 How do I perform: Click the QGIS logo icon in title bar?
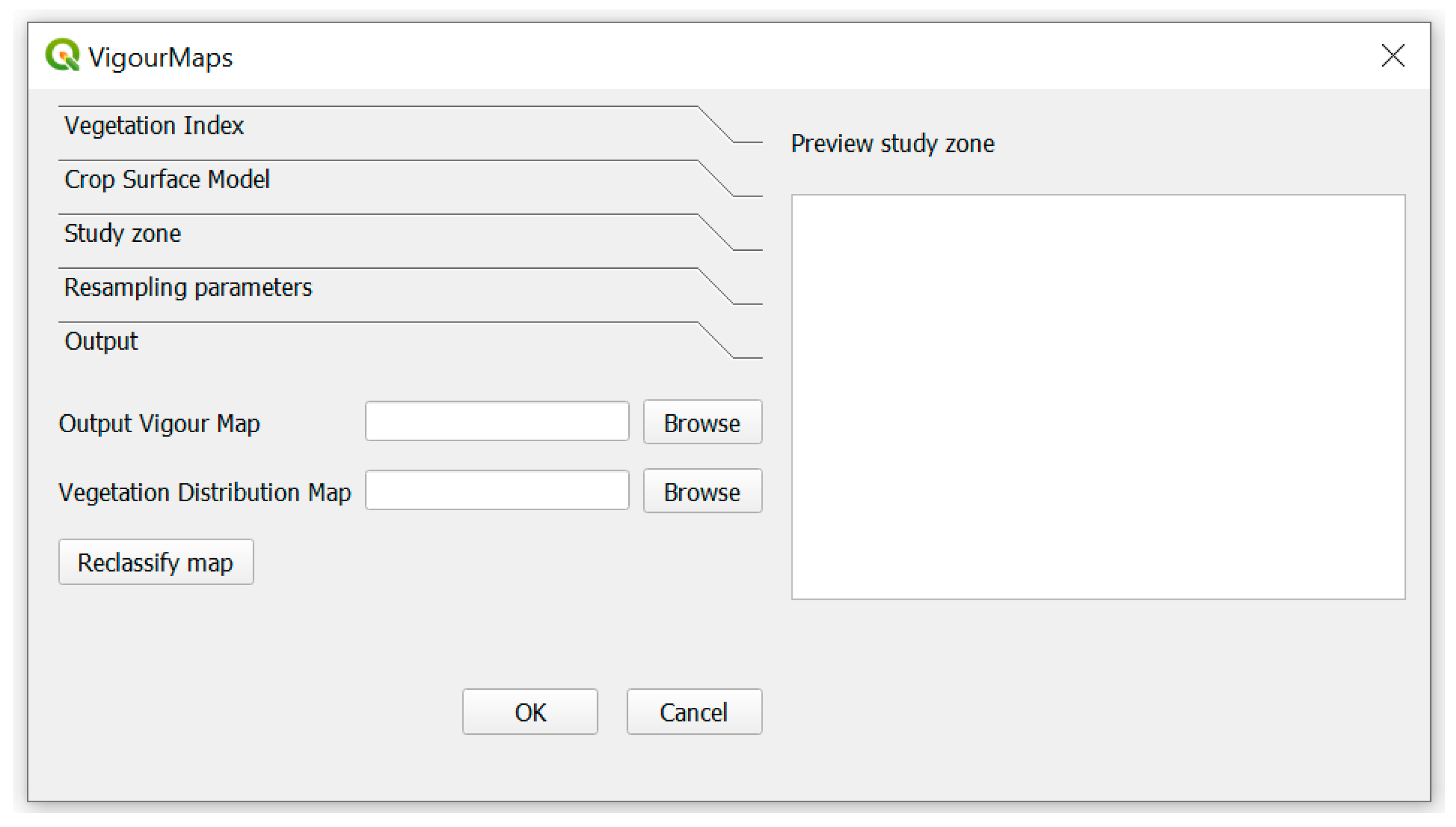tap(62, 56)
